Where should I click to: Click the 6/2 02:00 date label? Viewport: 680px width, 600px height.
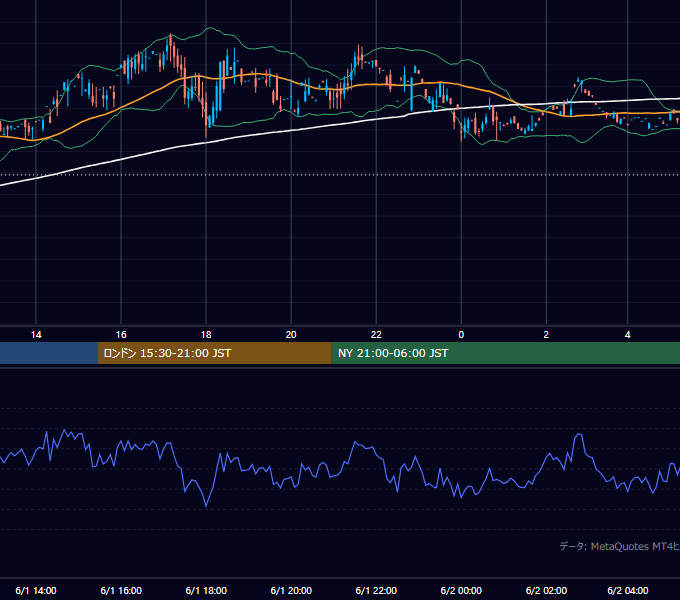546,590
